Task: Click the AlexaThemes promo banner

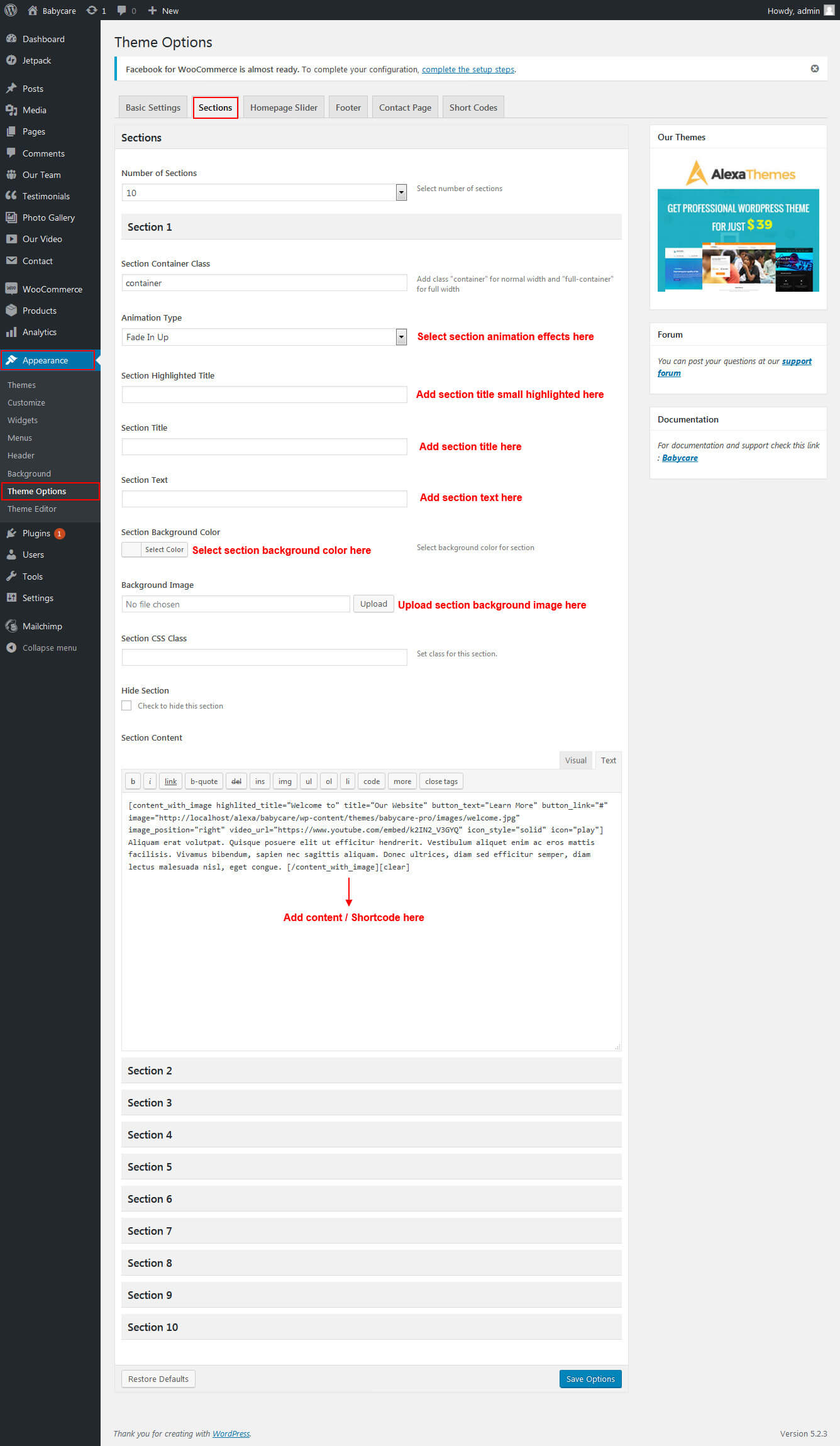Action: click(738, 225)
